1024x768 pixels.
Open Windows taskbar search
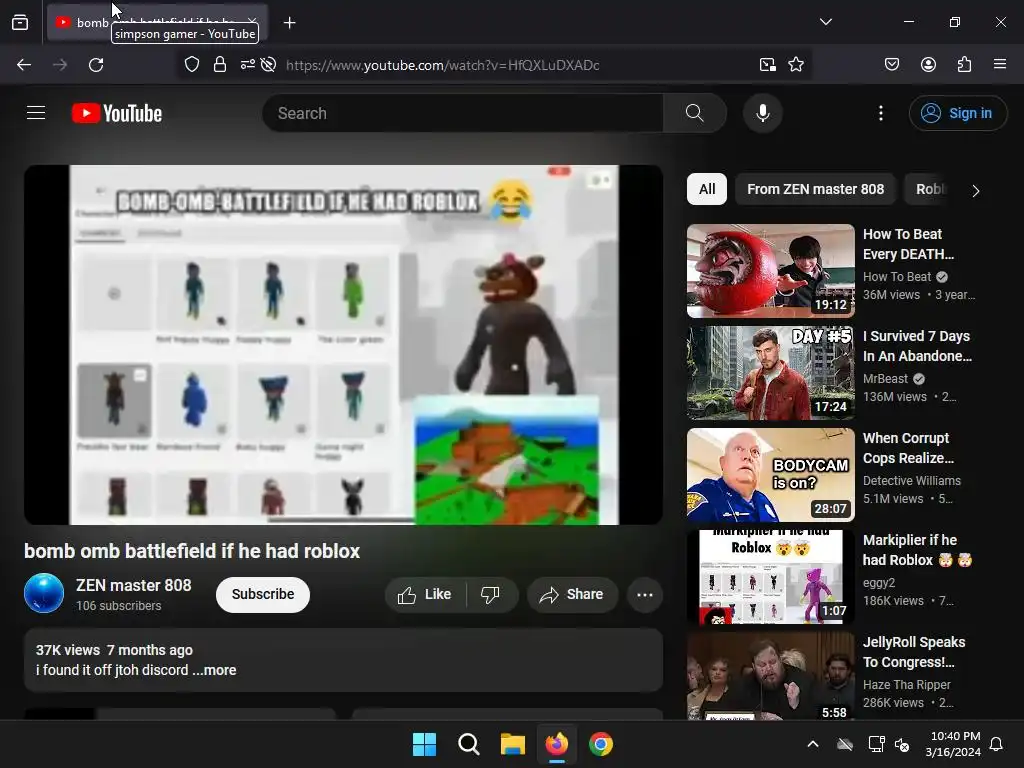[x=468, y=744]
